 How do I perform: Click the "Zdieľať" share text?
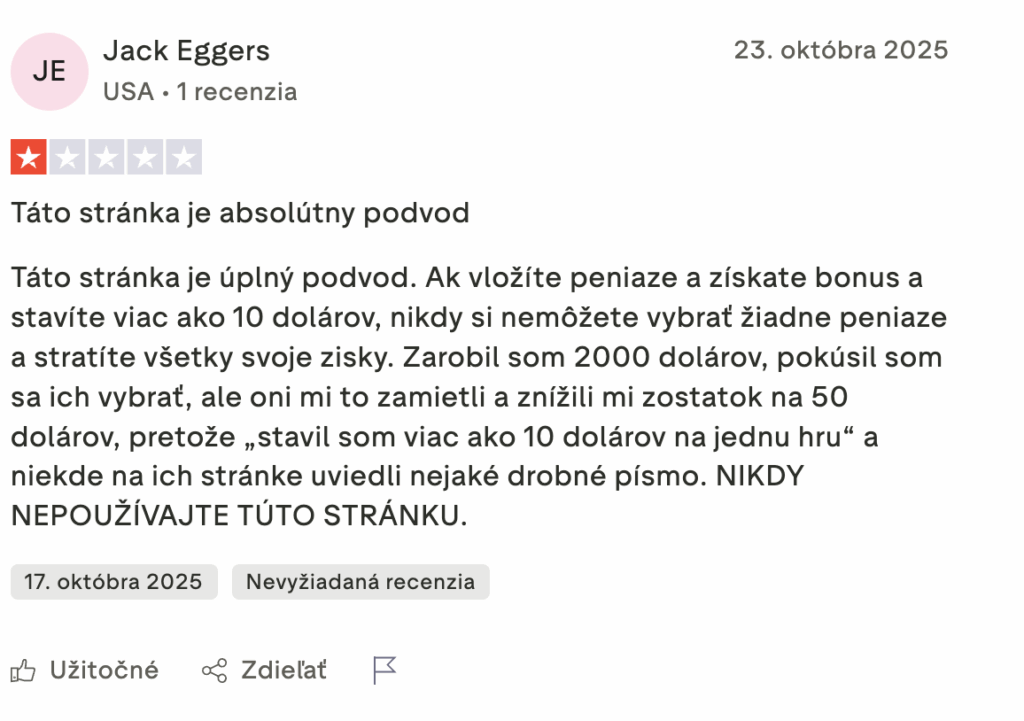(284, 670)
